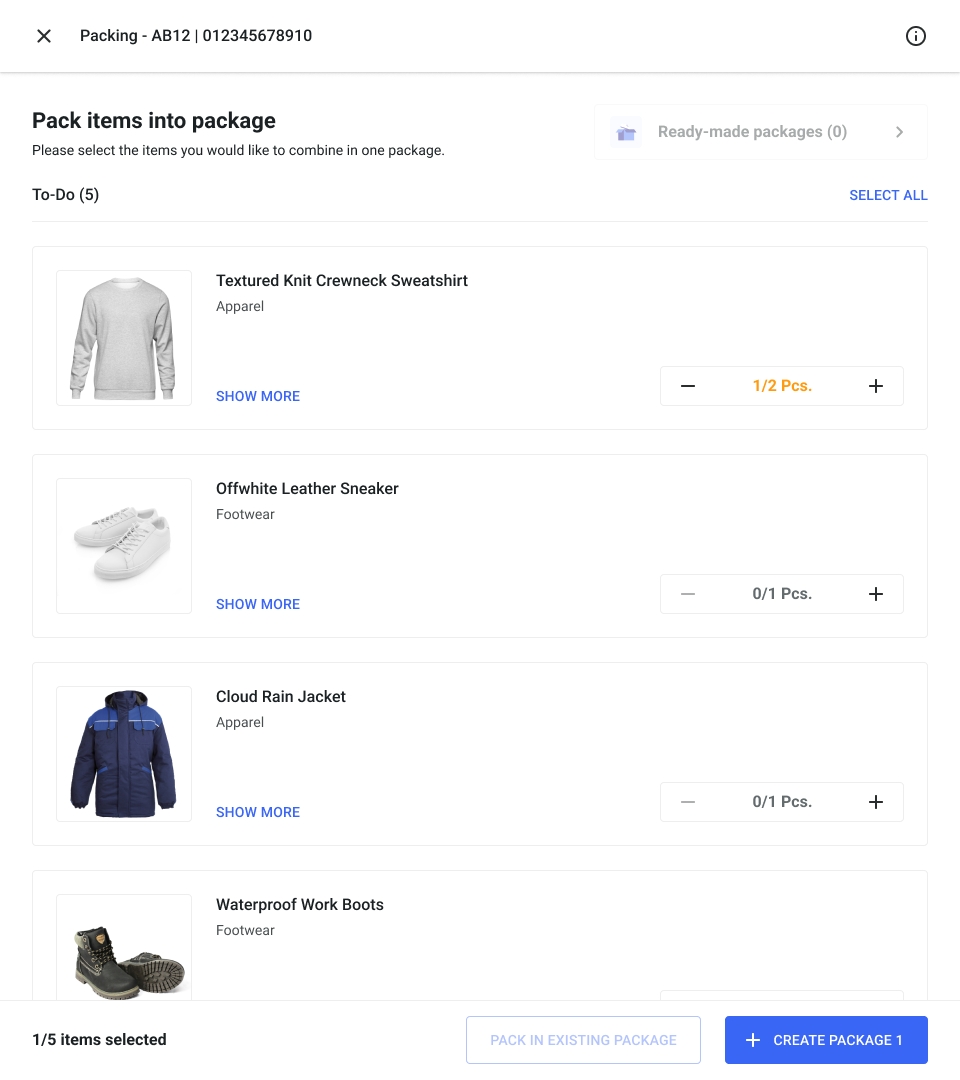Increase Textured Knit Sweatshirt quantity

876,386
